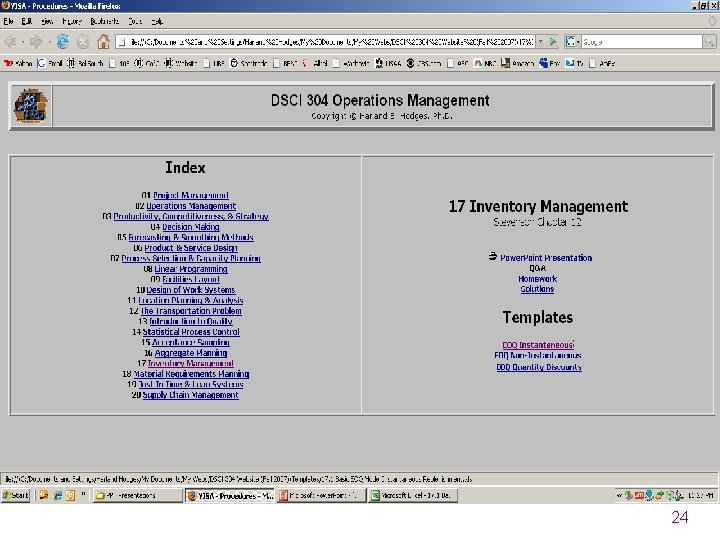Open the History menu
The image size is (720, 540).
[x=72, y=21]
